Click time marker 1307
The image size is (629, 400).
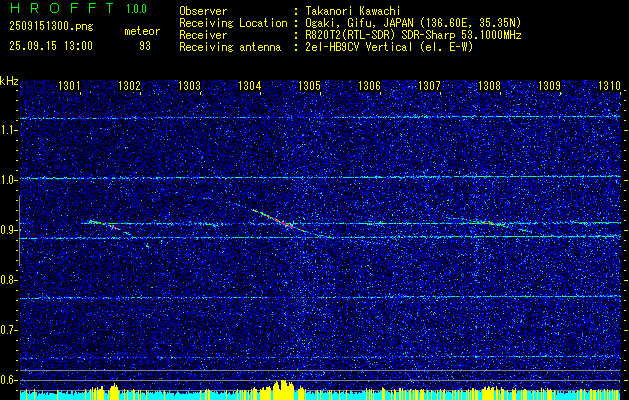429,85
